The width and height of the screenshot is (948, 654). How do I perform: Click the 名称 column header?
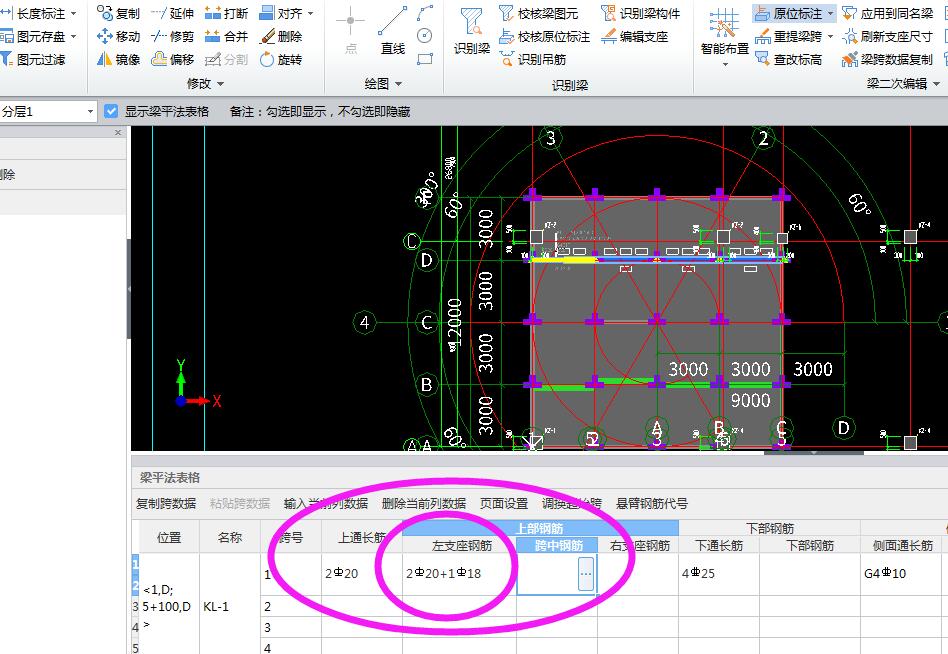(230, 537)
